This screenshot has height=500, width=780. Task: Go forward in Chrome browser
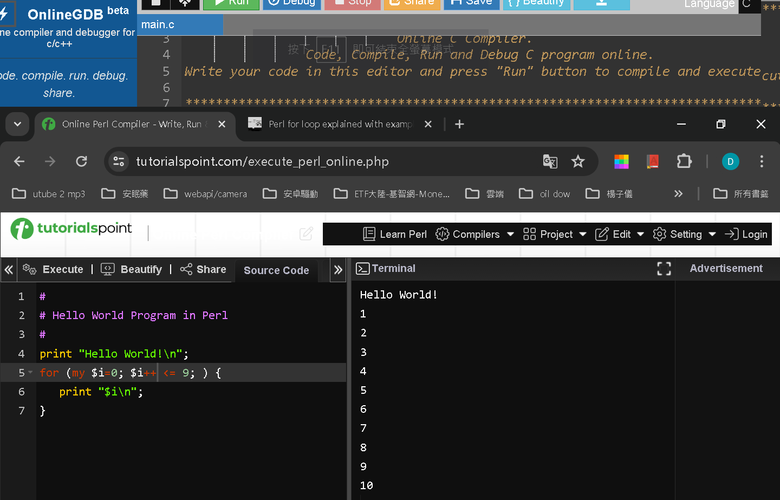tap(50, 162)
